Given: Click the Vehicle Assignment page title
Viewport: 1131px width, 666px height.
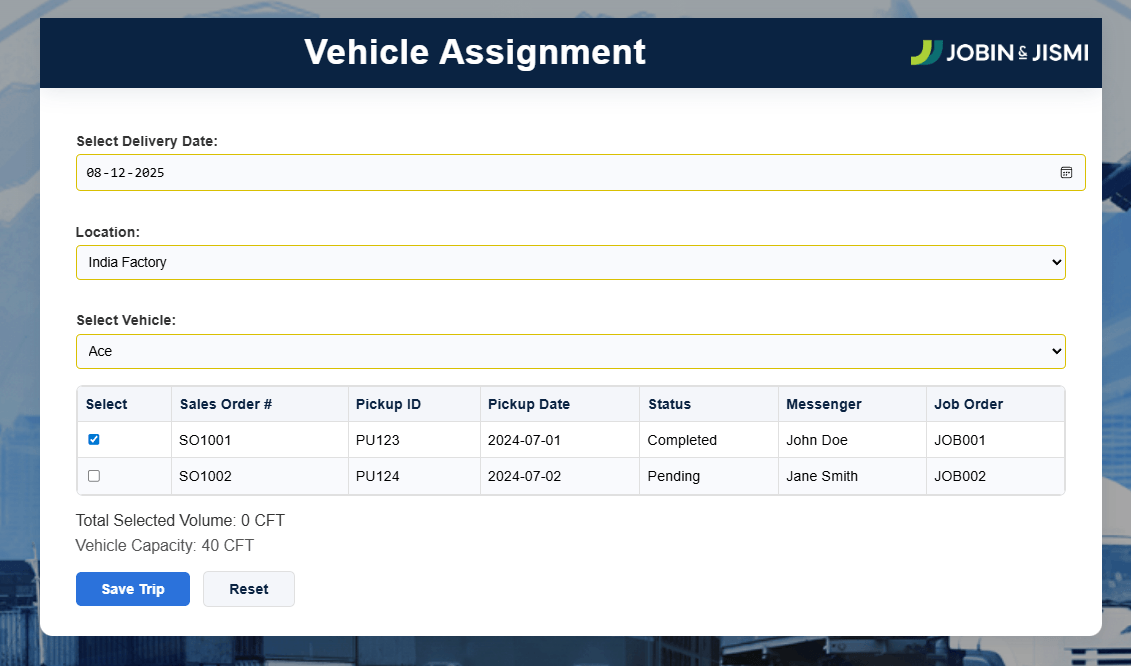Looking at the screenshot, I should coord(475,51).
